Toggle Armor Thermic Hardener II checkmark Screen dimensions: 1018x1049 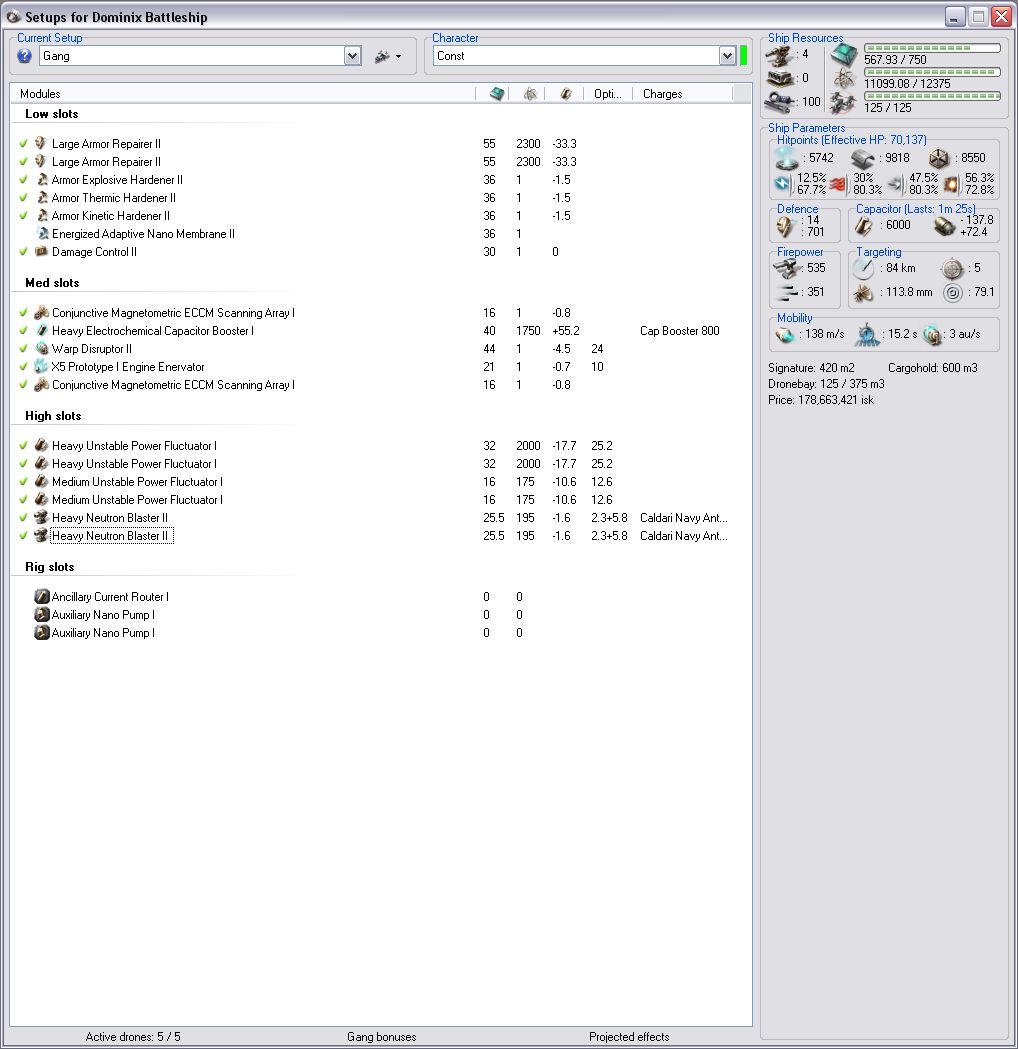(23, 197)
